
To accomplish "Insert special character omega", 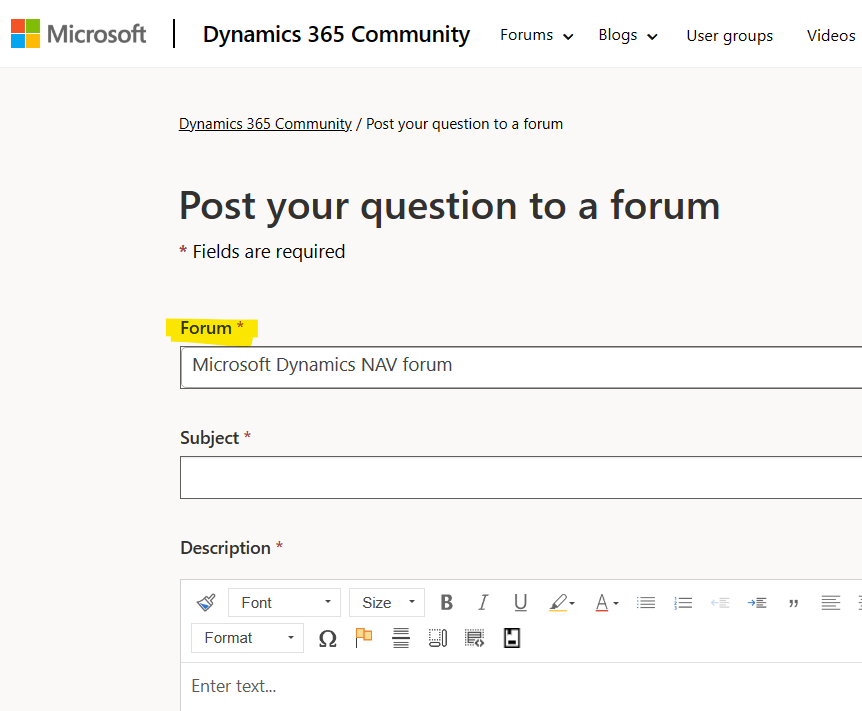I will pyautogui.click(x=328, y=638).
